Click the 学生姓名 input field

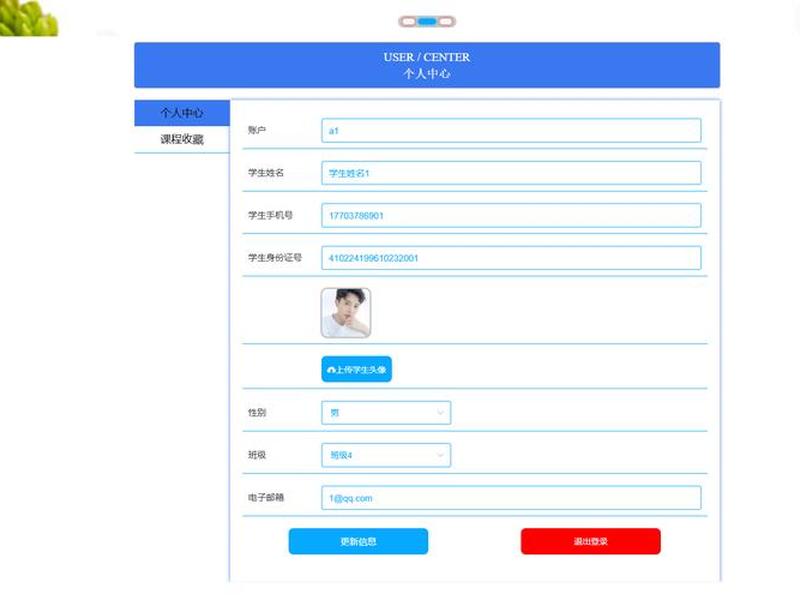coord(511,173)
